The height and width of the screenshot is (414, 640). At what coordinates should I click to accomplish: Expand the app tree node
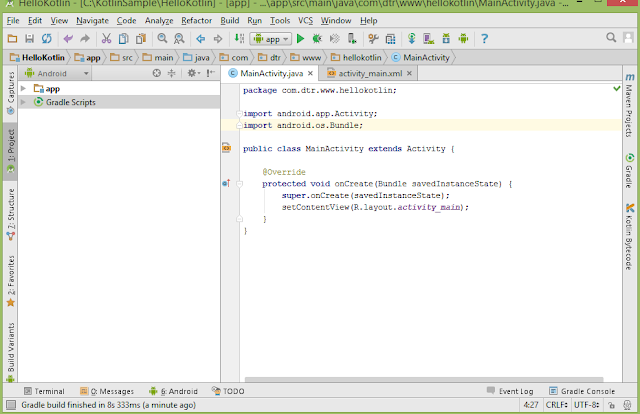pos(23,89)
